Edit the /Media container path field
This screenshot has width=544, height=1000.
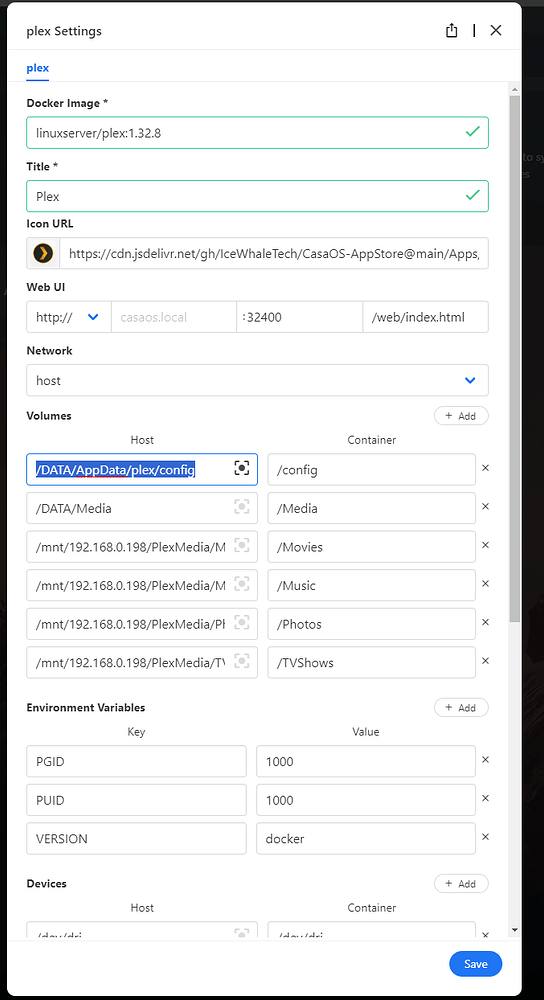click(x=372, y=508)
